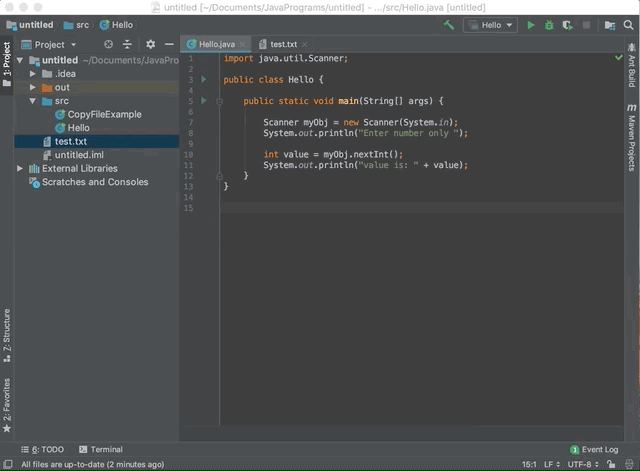The height and width of the screenshot is (471, 640).
Task: Run with Coverage using the shield icon
Action: (567, 25)
